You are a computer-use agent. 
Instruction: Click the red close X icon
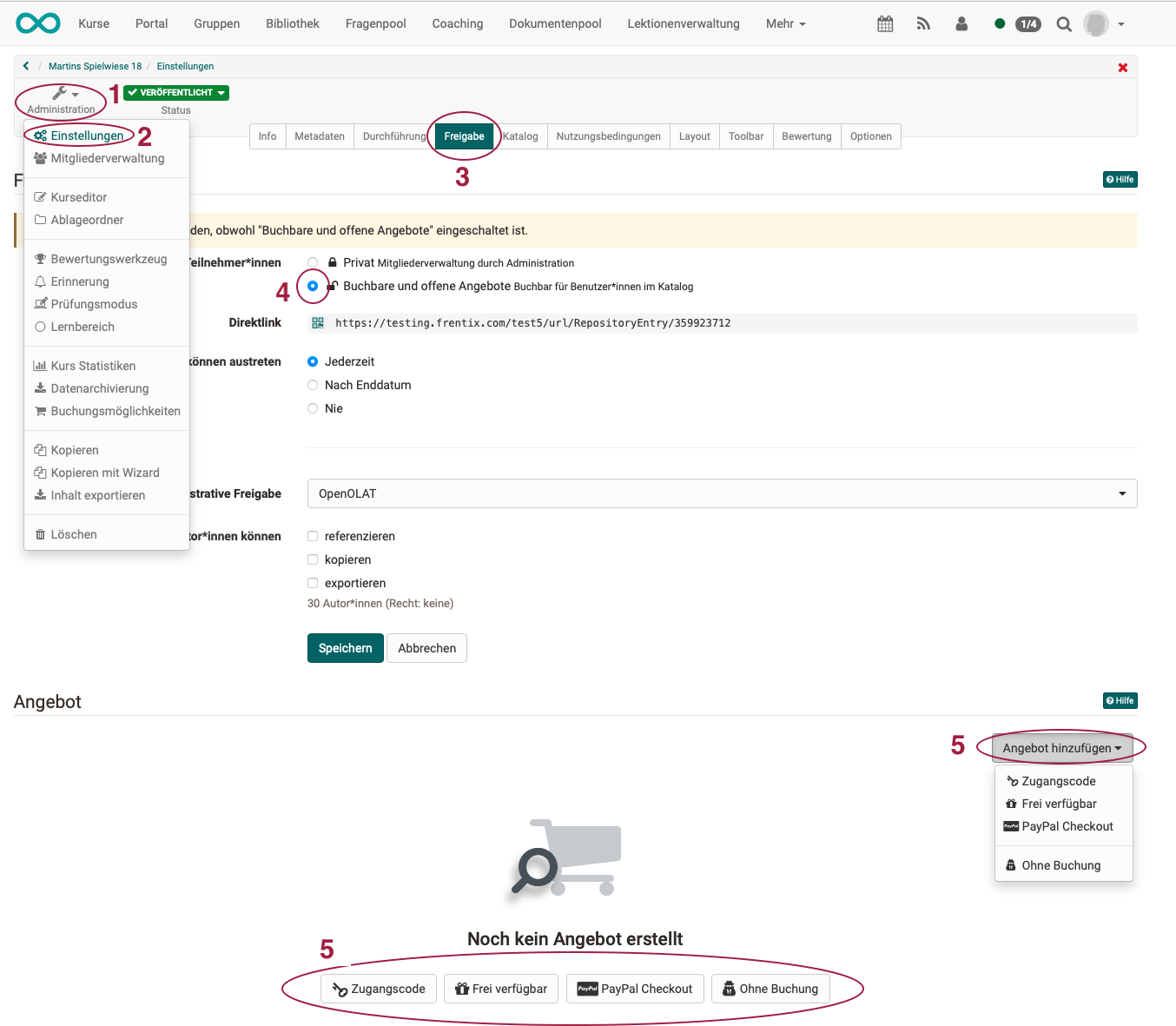[1122, 68]
